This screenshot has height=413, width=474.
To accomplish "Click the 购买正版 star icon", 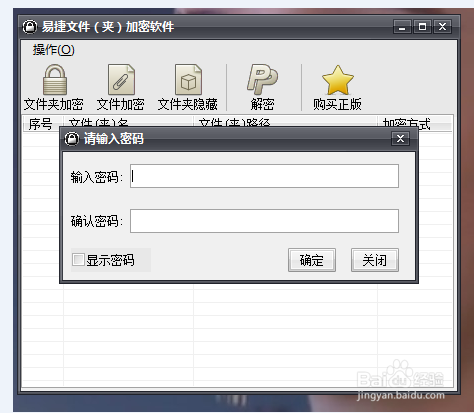I will [338, 80].
